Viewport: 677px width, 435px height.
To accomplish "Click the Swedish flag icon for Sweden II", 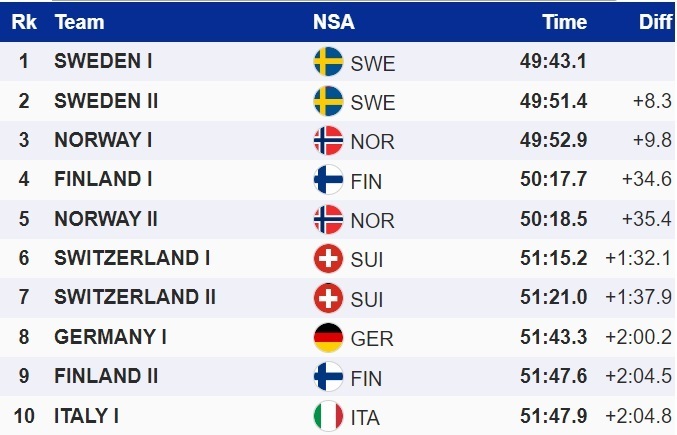I will 329,101.
